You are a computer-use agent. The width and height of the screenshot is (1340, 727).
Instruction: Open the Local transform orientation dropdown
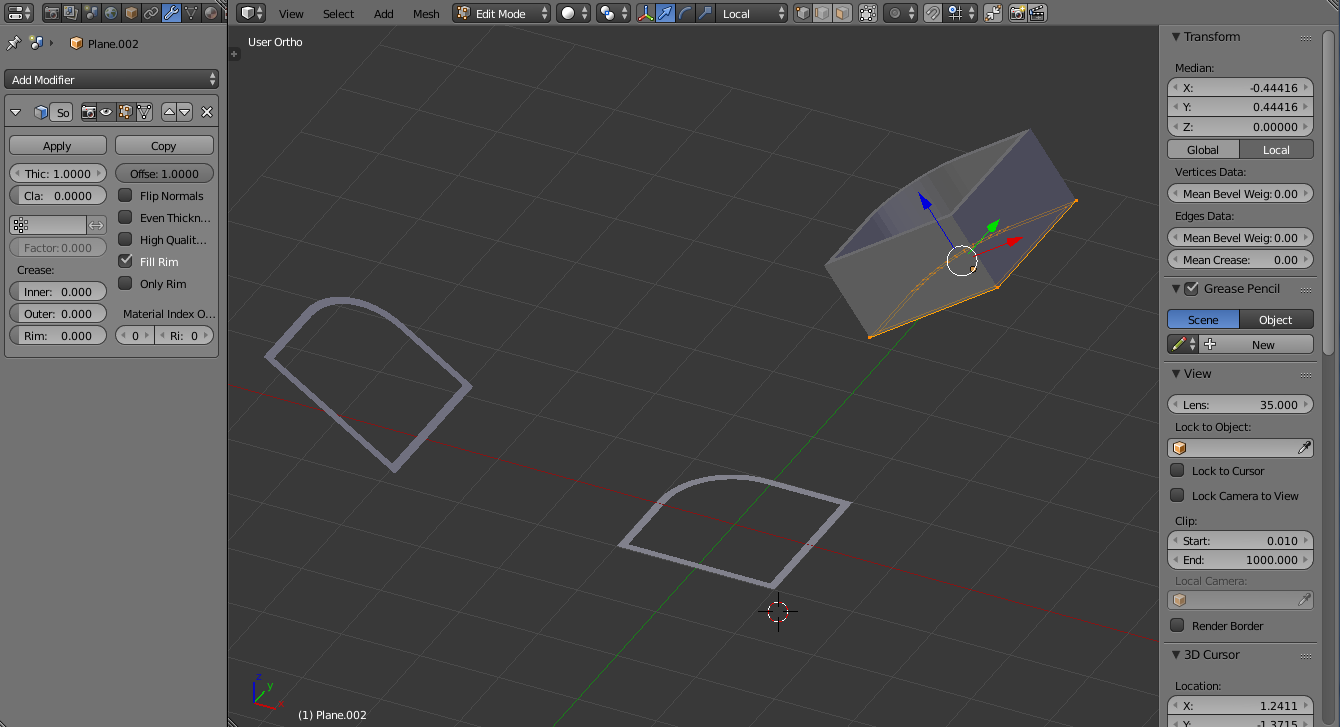[752, 13]
